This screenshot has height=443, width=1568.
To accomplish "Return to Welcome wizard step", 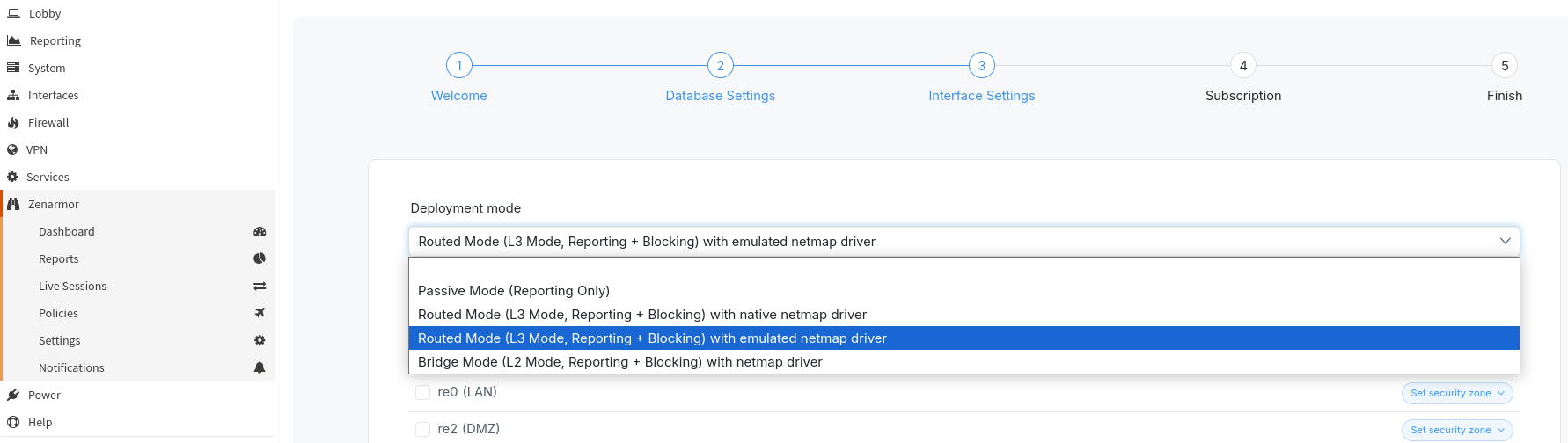I will click(x=458, y=66).
